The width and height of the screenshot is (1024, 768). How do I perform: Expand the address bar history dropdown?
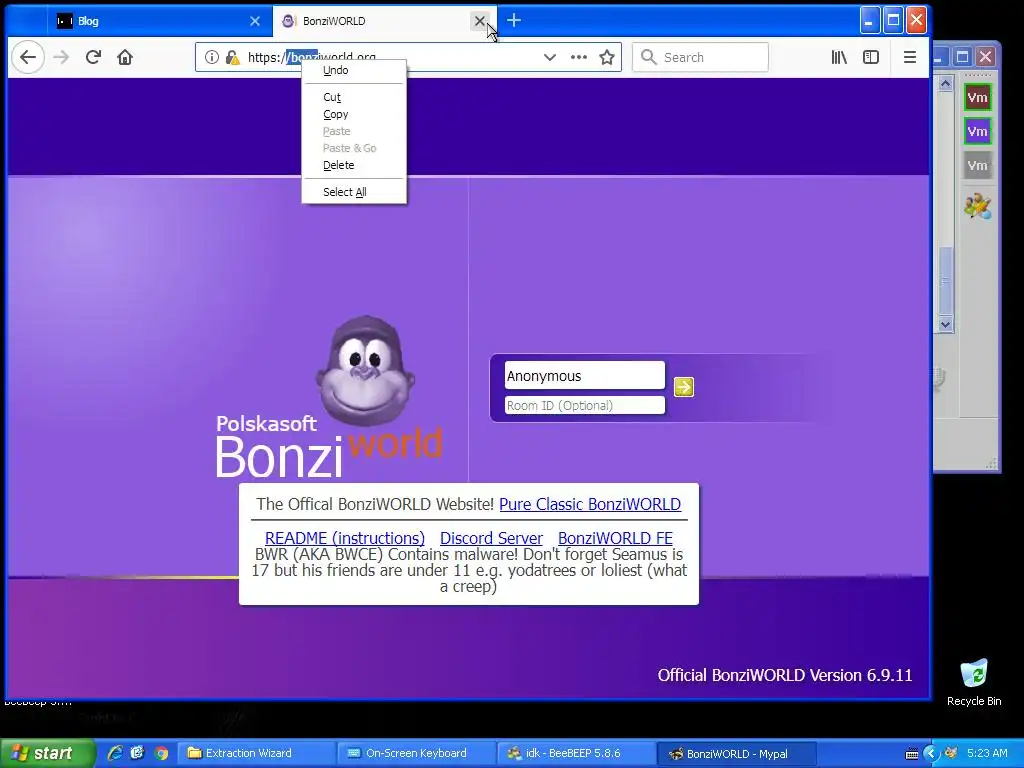pyautogui.click(x=550, y=57)
